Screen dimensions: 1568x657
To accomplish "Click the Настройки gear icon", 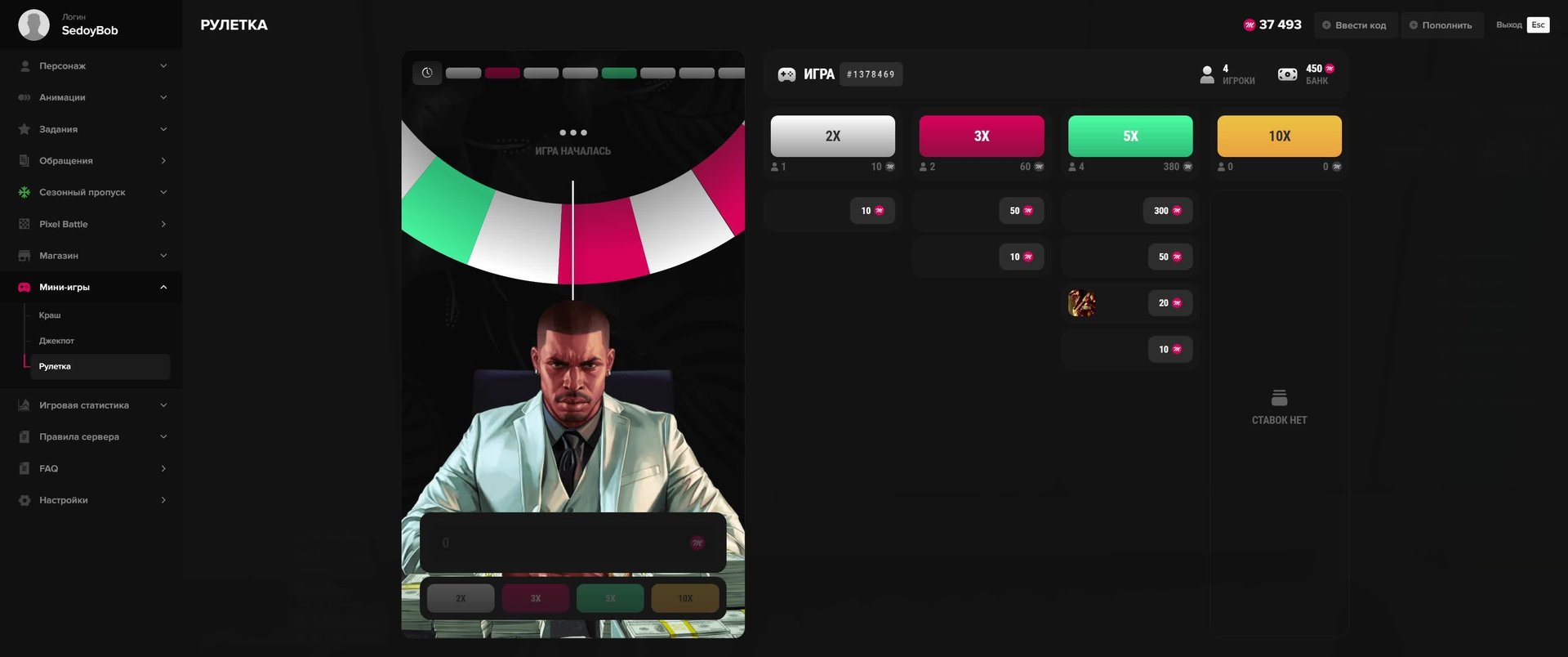I will pyautogui.click(x=24, y=500).
